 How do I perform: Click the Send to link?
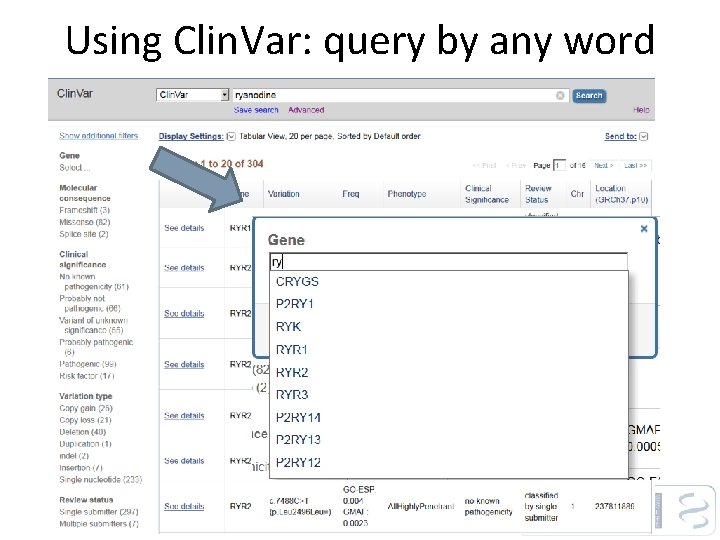click(x=620, y=136)
